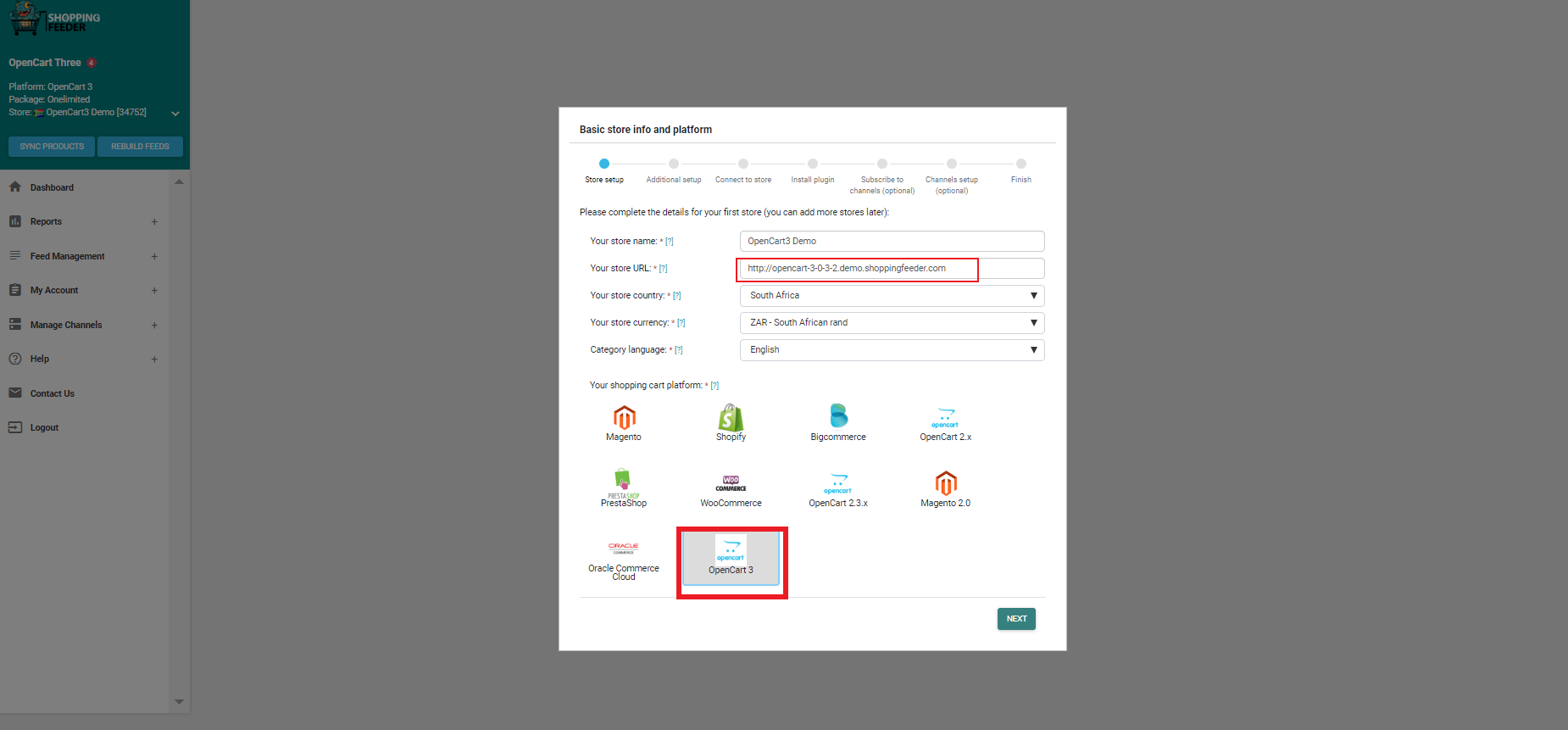The height and width of the screenshot is (730, 1568).
Task: Click the Additional setup step marker
Action: click(674, 164)
